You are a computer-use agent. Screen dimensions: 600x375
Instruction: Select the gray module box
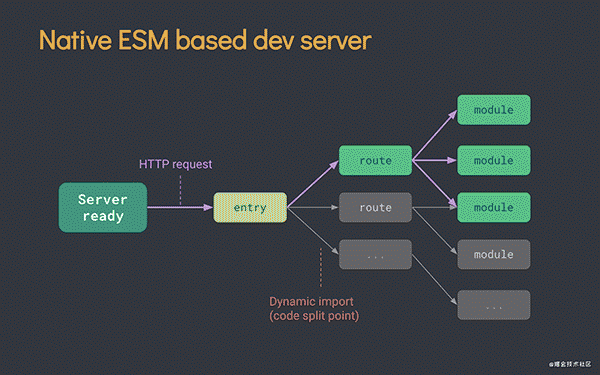click(494, 254)
